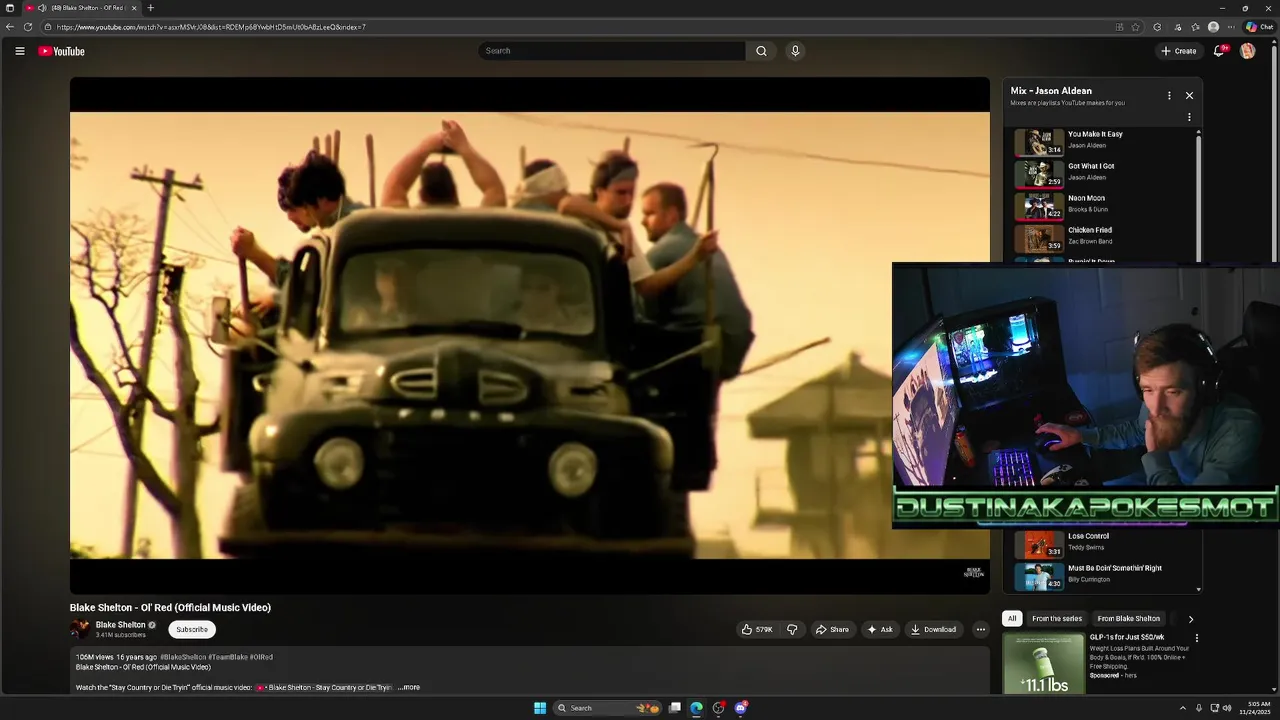This screenshot has height=720, width=1280.
Task: Reload the page
Action: pyautogui.click(x=28, y=27)
